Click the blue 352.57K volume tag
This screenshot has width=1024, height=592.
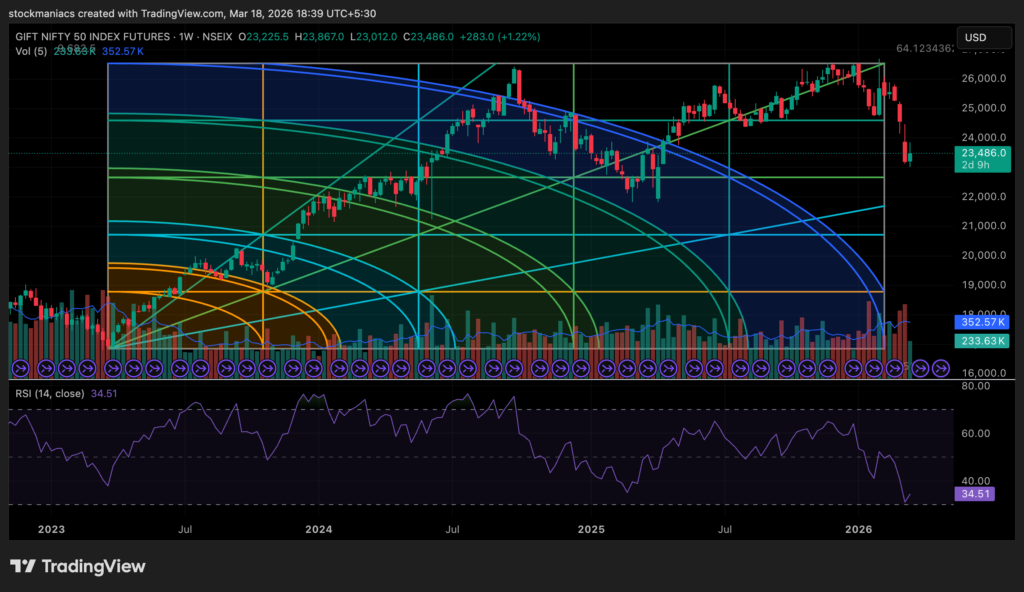point(981,322)
